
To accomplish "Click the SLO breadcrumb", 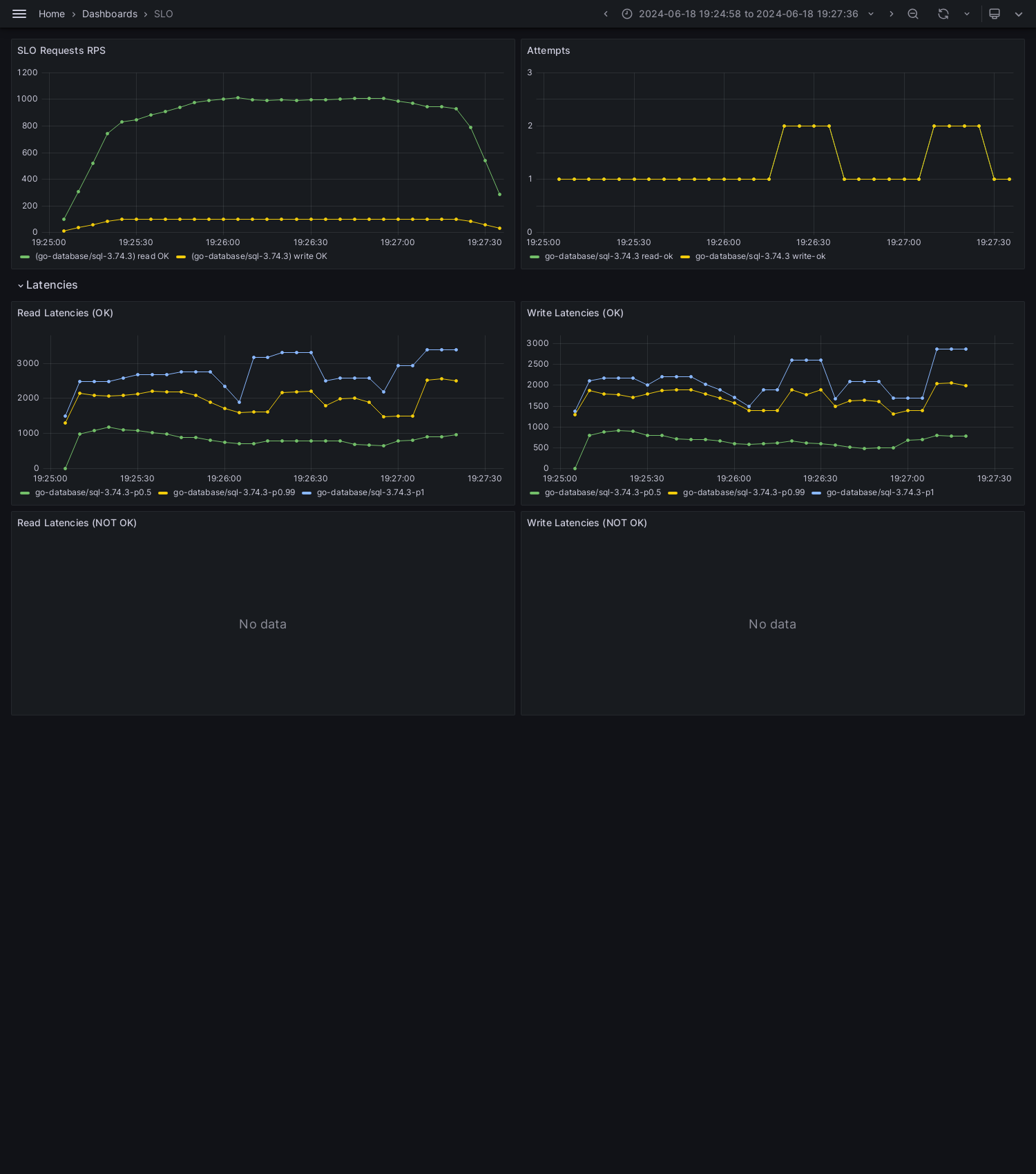I will point(164,14).
